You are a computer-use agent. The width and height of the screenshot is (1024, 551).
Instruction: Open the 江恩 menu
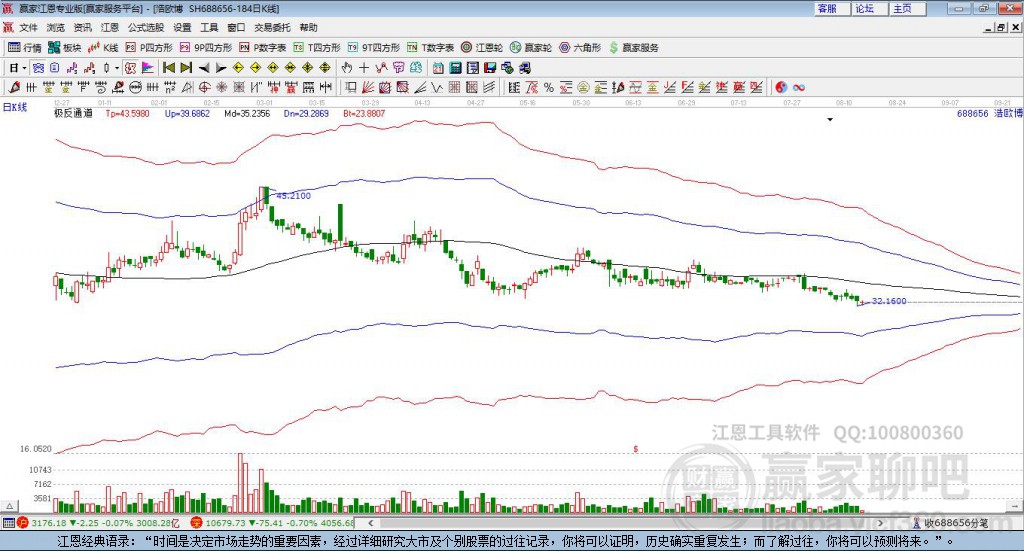click(110, 27)
